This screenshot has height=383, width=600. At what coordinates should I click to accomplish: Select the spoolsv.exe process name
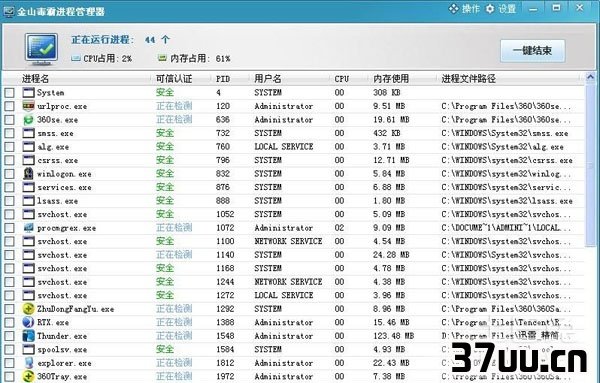[62, 350]
